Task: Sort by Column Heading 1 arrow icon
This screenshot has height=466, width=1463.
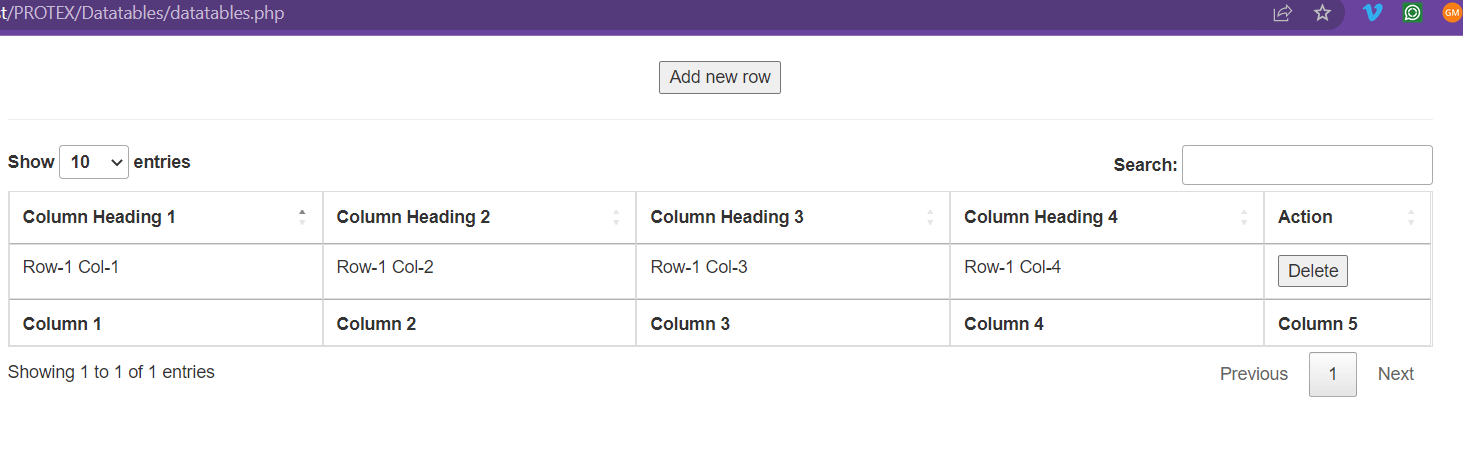Action: [302, 217]
